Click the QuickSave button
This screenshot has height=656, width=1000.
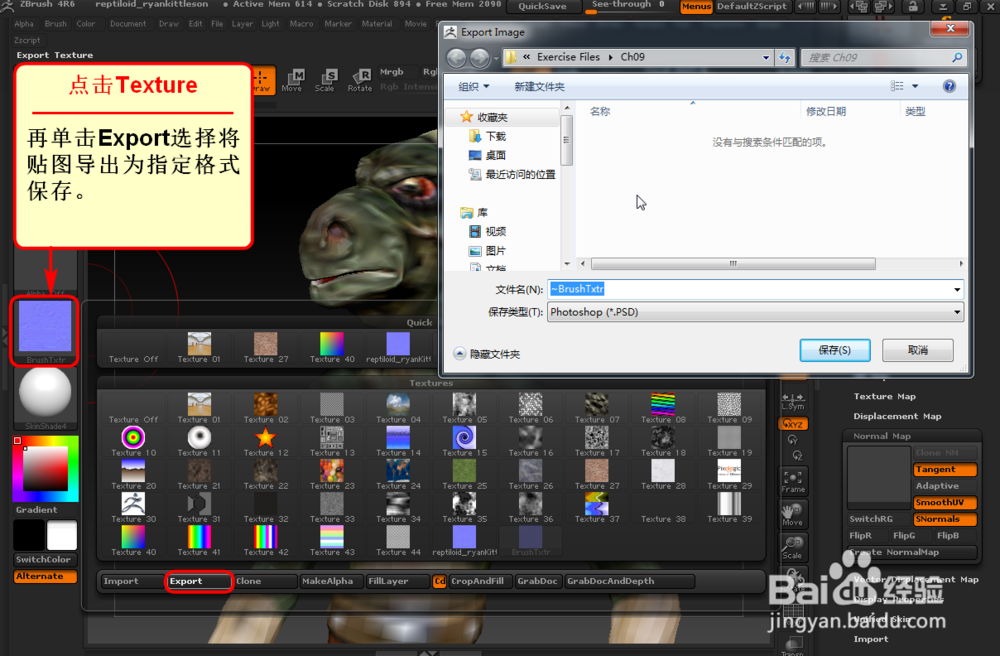pos(543,6)
